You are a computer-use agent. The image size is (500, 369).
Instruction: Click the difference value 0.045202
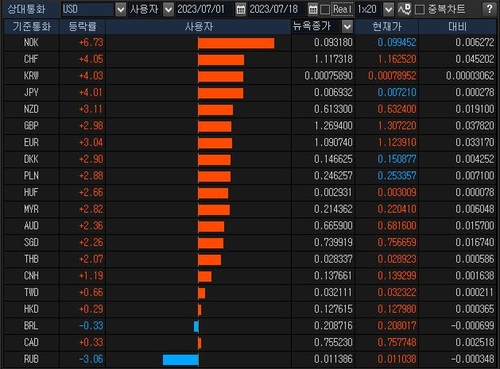tap(475, 59)
